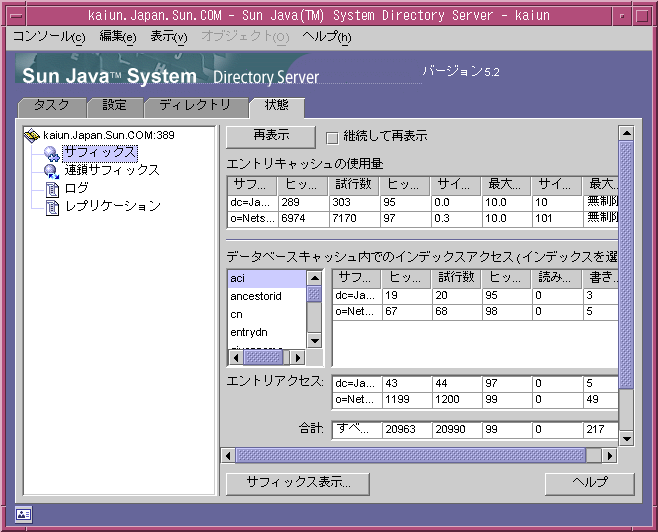Click the 連鎖サフィックス globe icon in tree
This screenshot has height=532, width=658.
click(52, 171)
